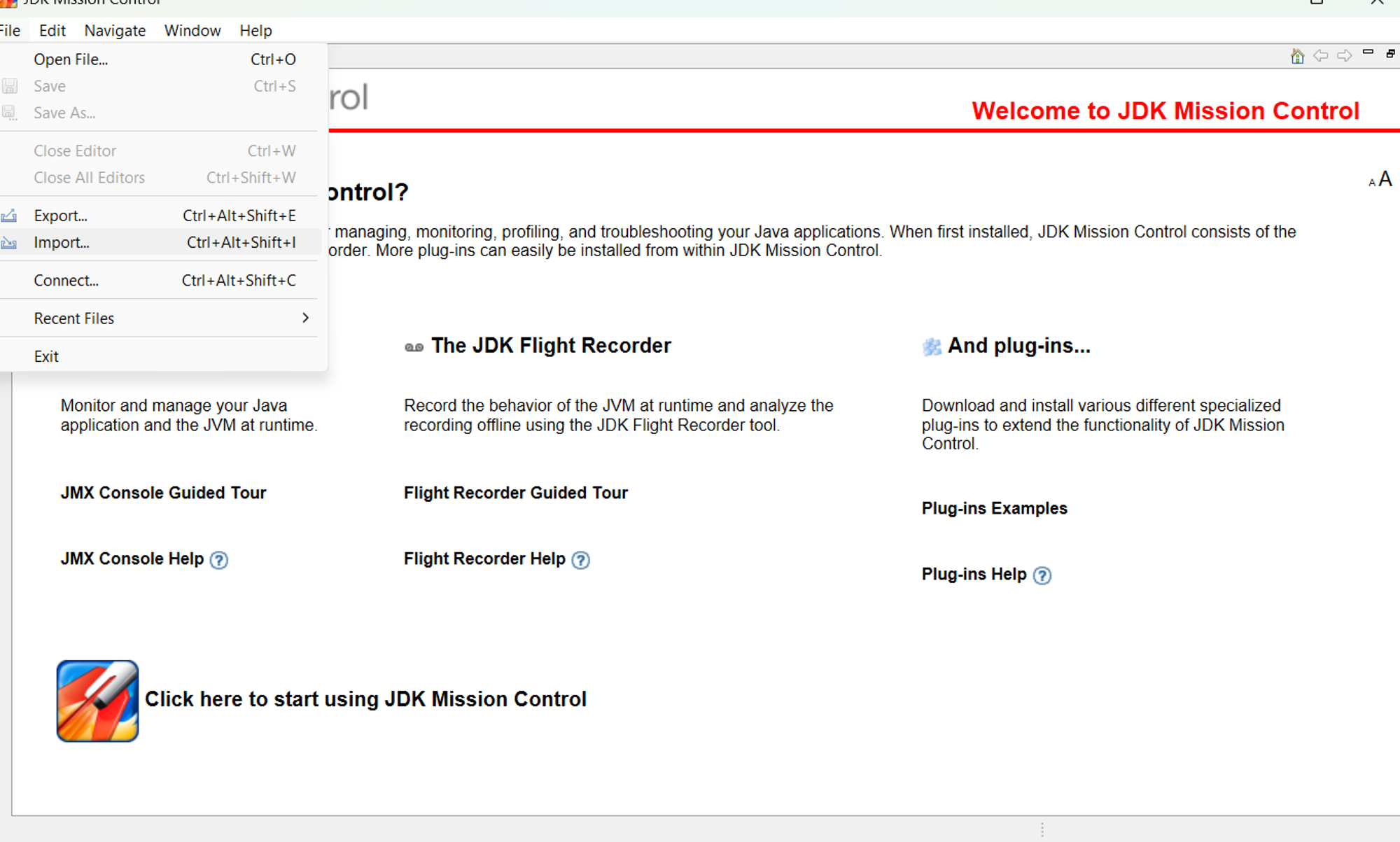Open JMX Console Guided Tour link
Viewport: 1400px width, 842px height.
pyautogui.click(x=163, y=493)
